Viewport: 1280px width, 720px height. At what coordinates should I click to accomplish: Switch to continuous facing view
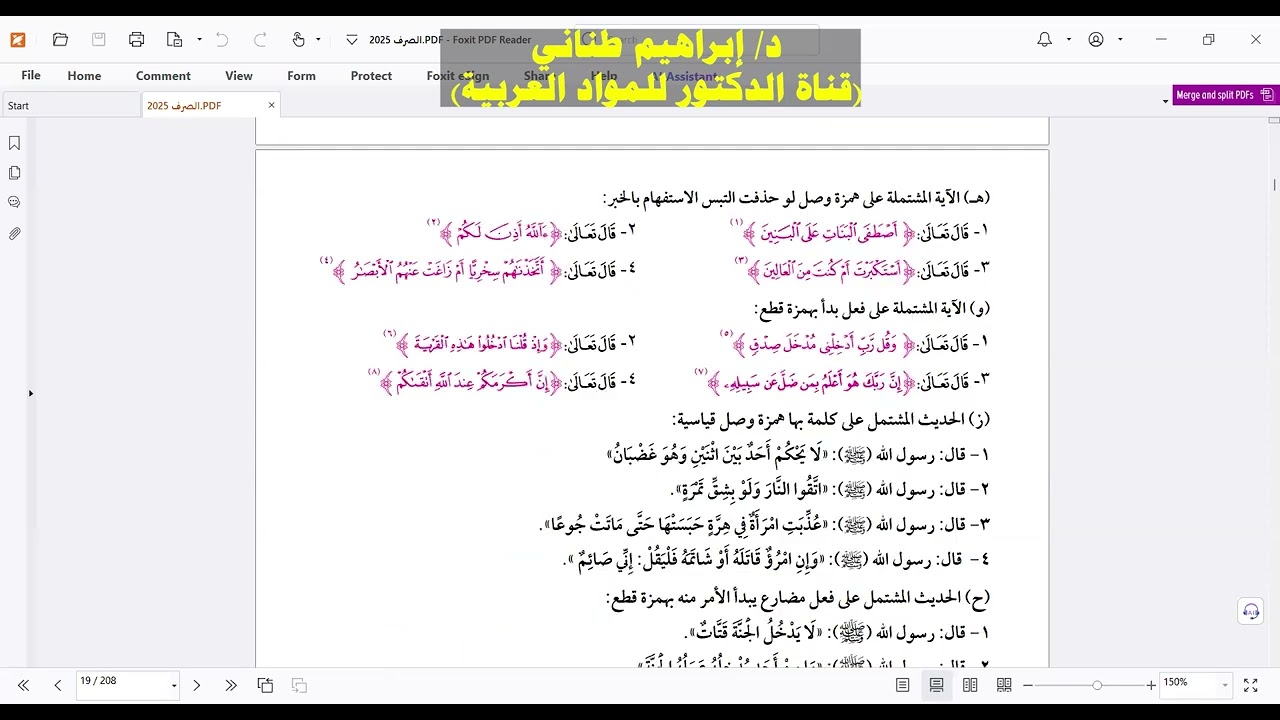[x=1004, y=685]
